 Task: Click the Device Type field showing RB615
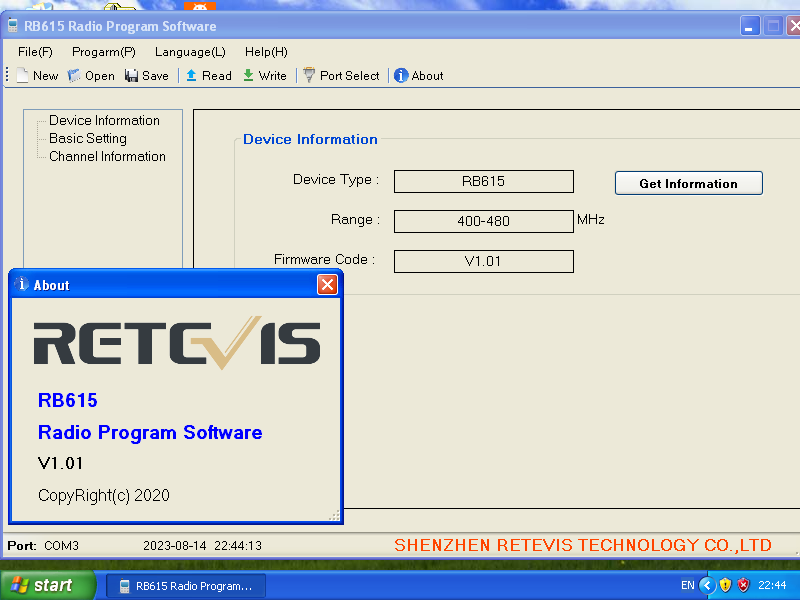[x=483, y=181]
